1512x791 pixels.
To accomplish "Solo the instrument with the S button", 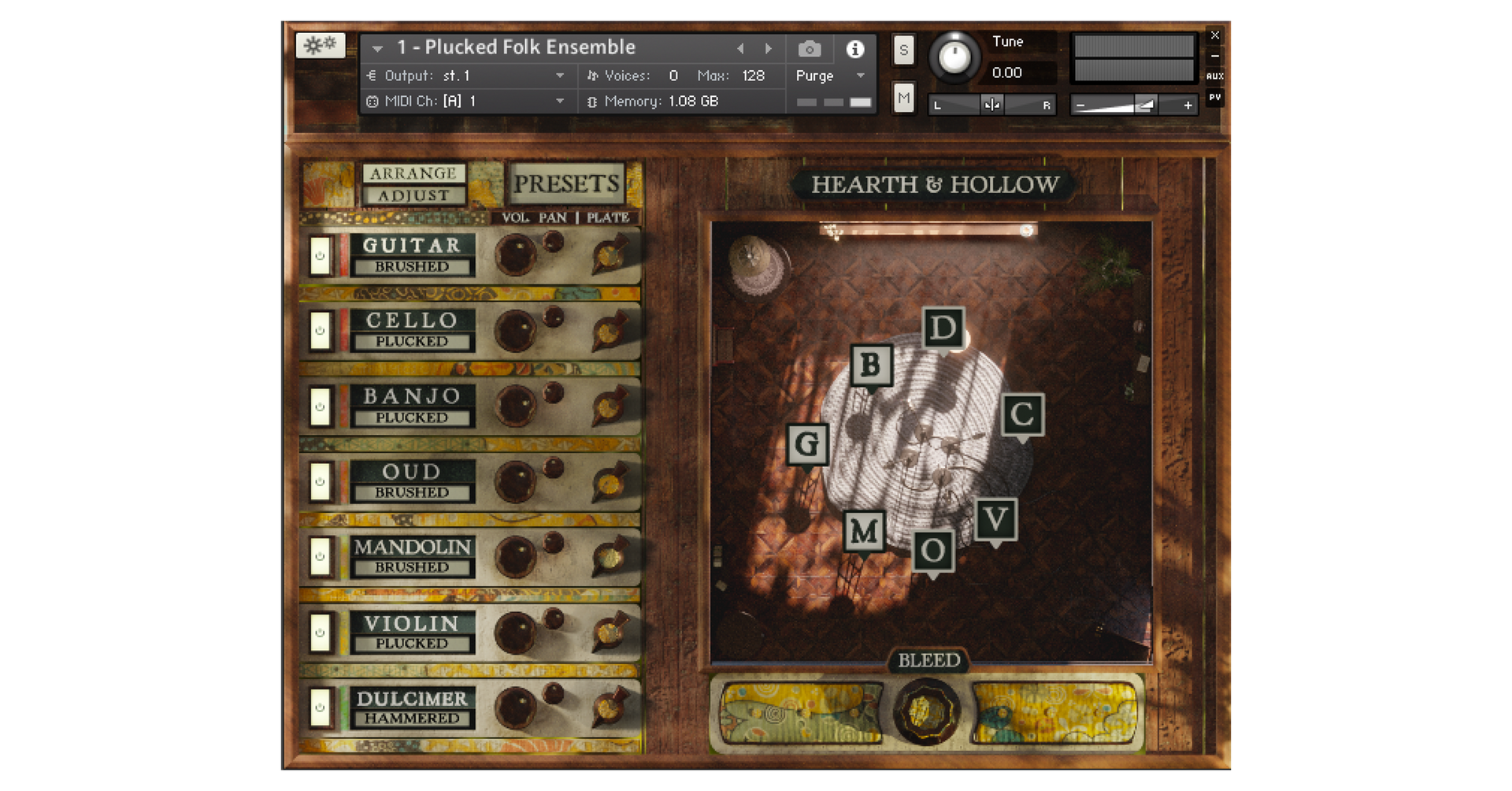I will 903,50.
